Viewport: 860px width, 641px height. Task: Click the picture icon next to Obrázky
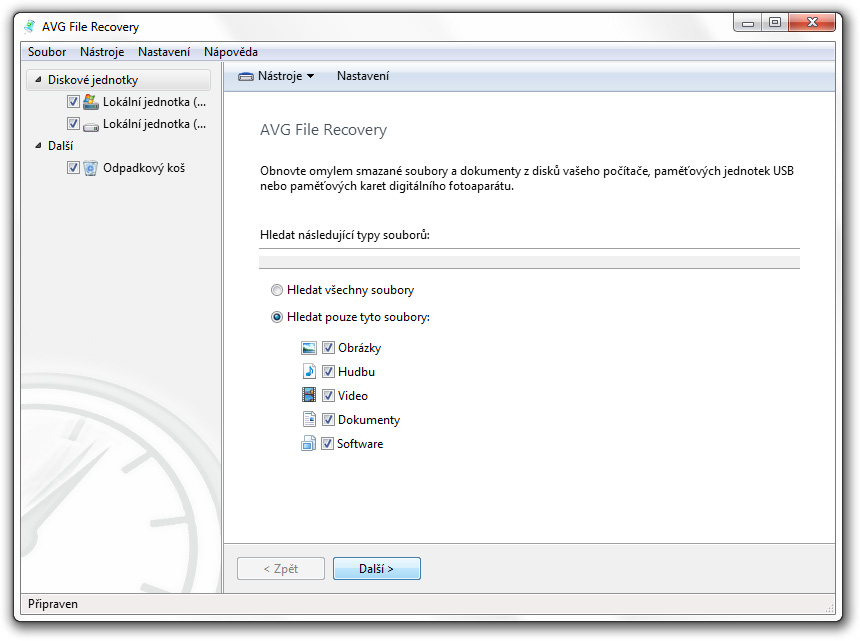[x=309, y=348]
